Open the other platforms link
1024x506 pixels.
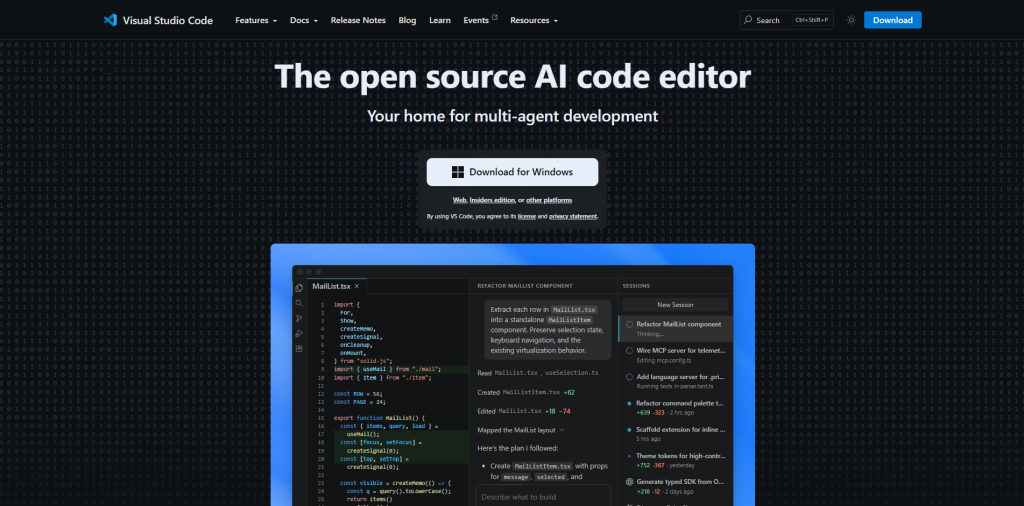(x=549, y=200)
